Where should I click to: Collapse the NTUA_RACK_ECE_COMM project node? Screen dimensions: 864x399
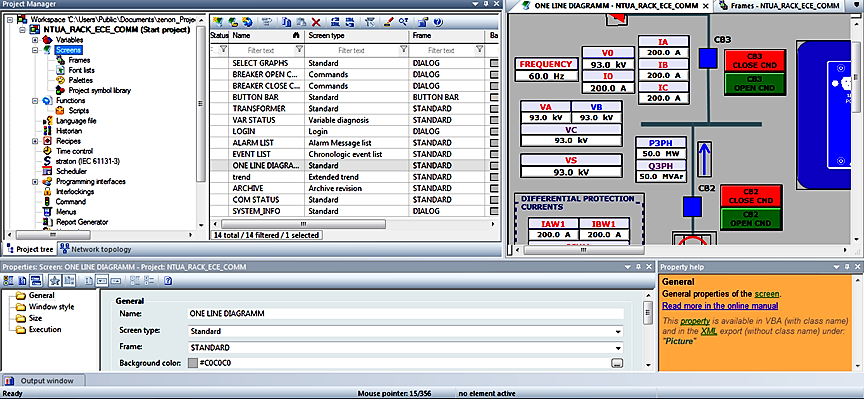point(22,30)
